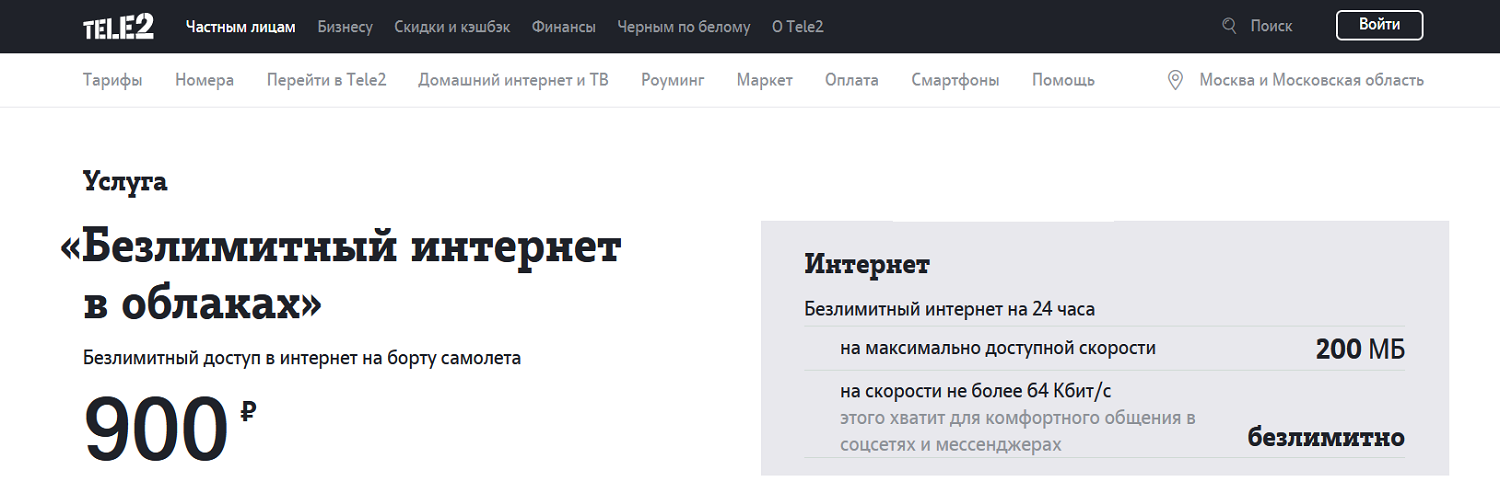The width and height of the screenshot is (1500, 493).
Task: Click the search magnifier icon
Action: 1230,26
